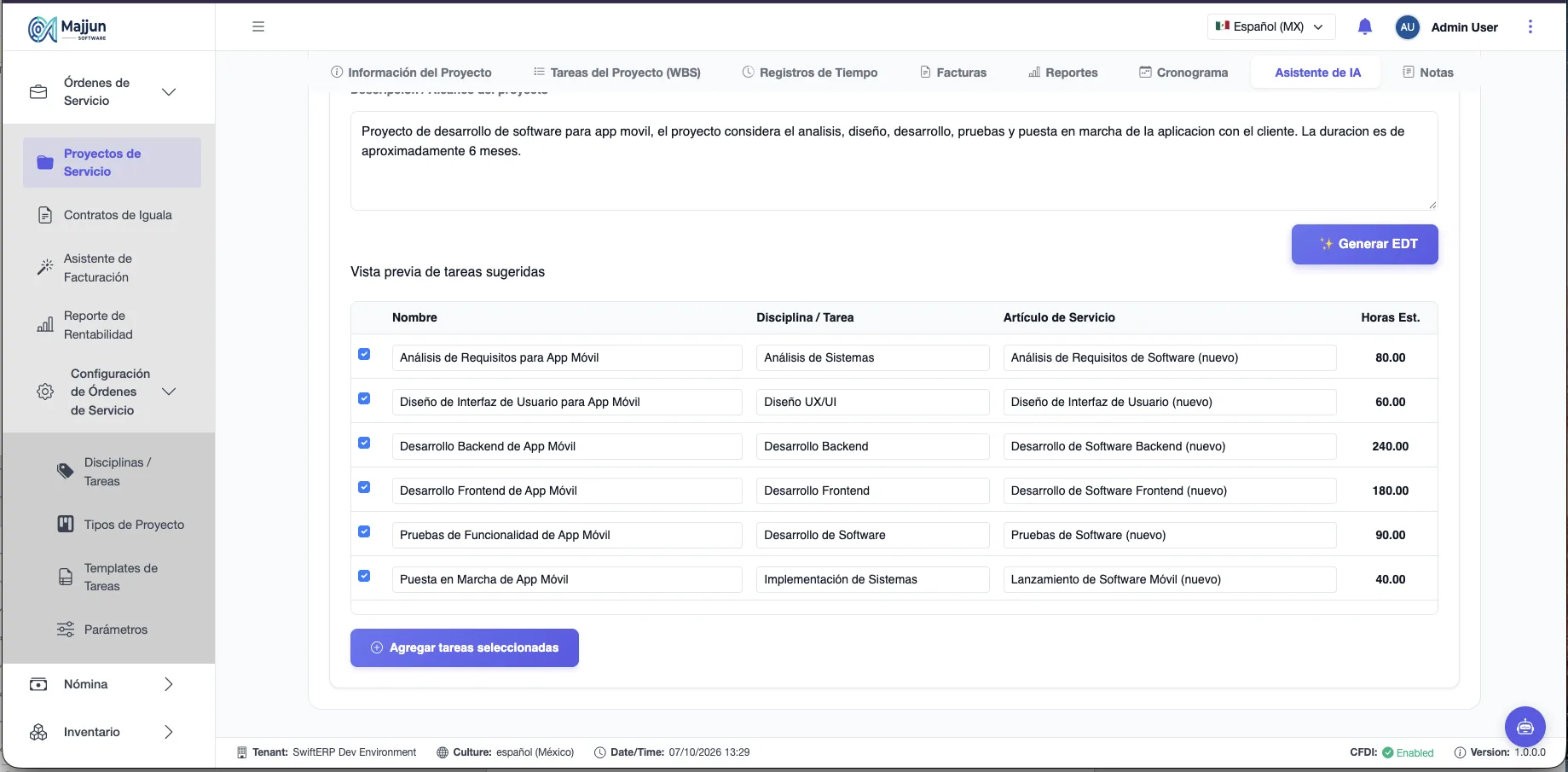The width and height of the screenshot is (1568, 772).
Task: Click the project description text area
Action: pyautogui.click(x=894, y=160)
